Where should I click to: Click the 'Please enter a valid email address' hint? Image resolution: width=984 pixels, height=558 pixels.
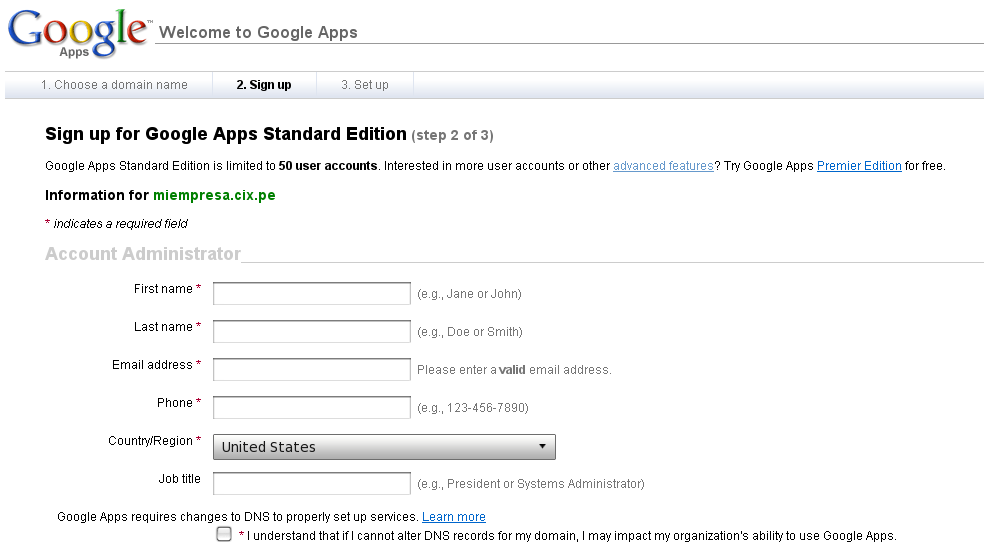coord(514,370)
